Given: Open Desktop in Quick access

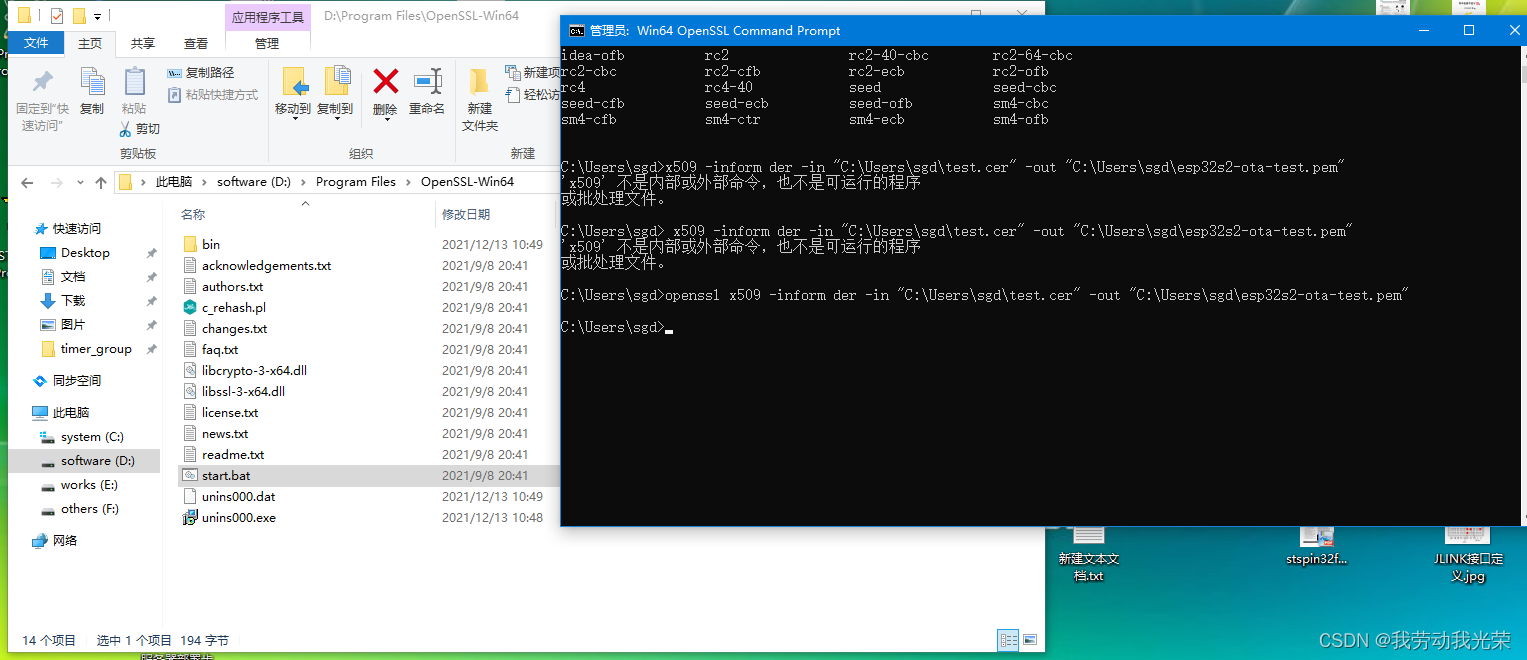Looking at the screenshot, I should click(85, 253).
